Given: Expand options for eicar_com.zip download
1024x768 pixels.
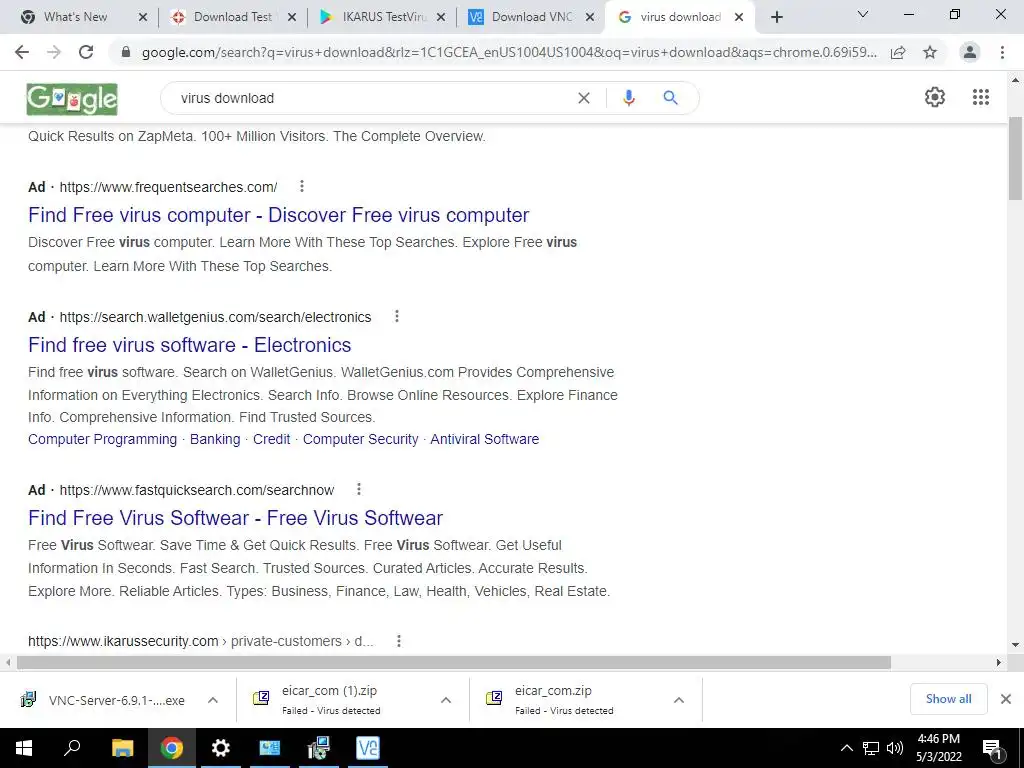Looking at the screenshot, I should 679,700.
